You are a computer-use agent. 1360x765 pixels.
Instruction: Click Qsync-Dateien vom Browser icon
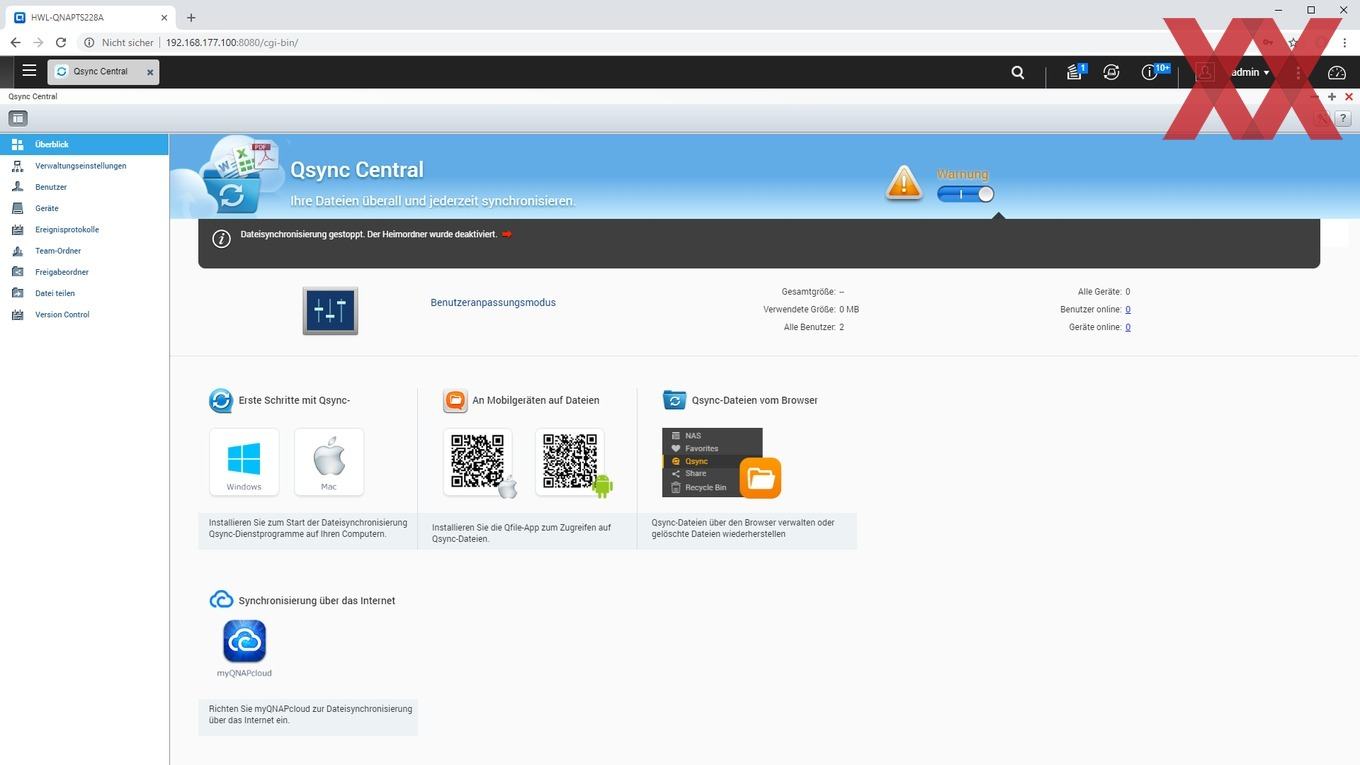674,400
